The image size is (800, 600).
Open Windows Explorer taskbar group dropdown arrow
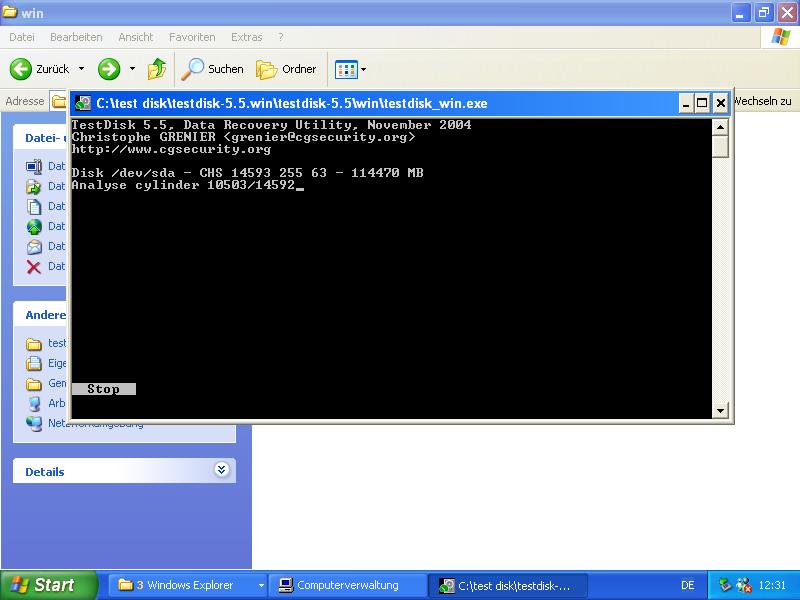click(261, 585)
